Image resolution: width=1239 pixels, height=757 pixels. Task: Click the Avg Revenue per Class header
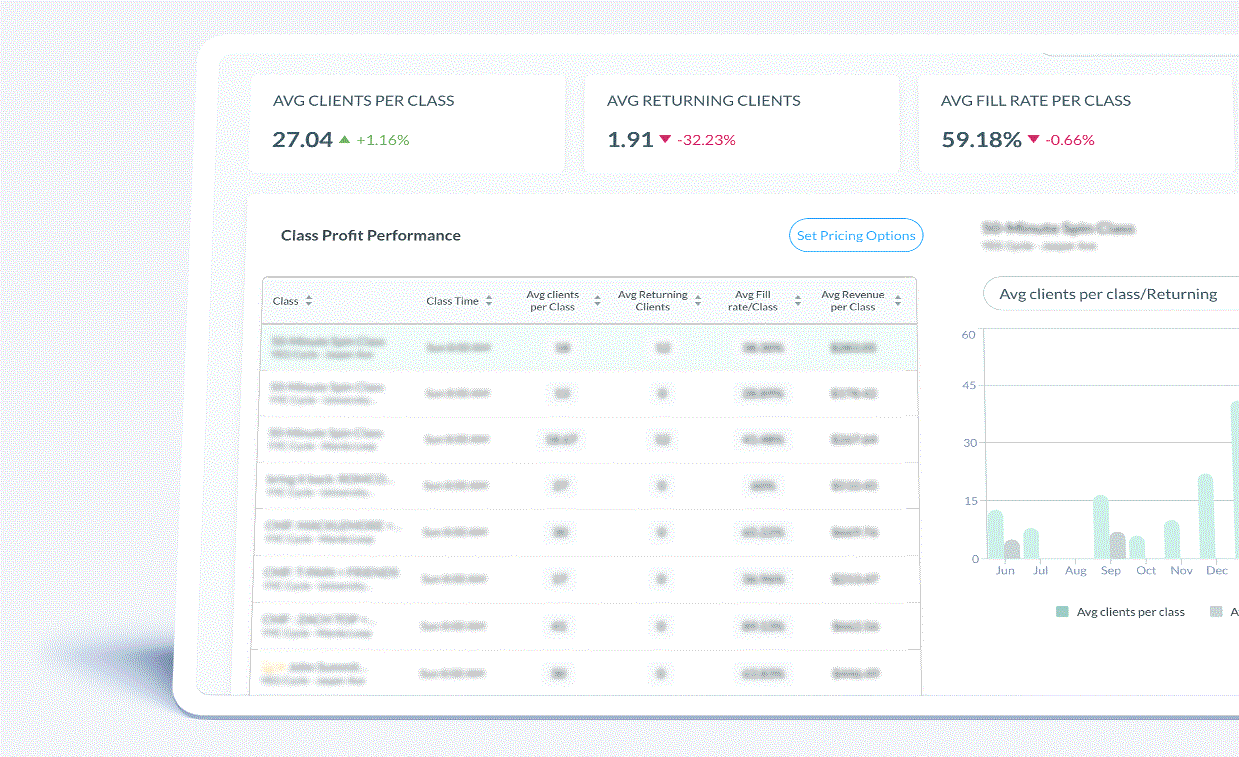[852, 301]
